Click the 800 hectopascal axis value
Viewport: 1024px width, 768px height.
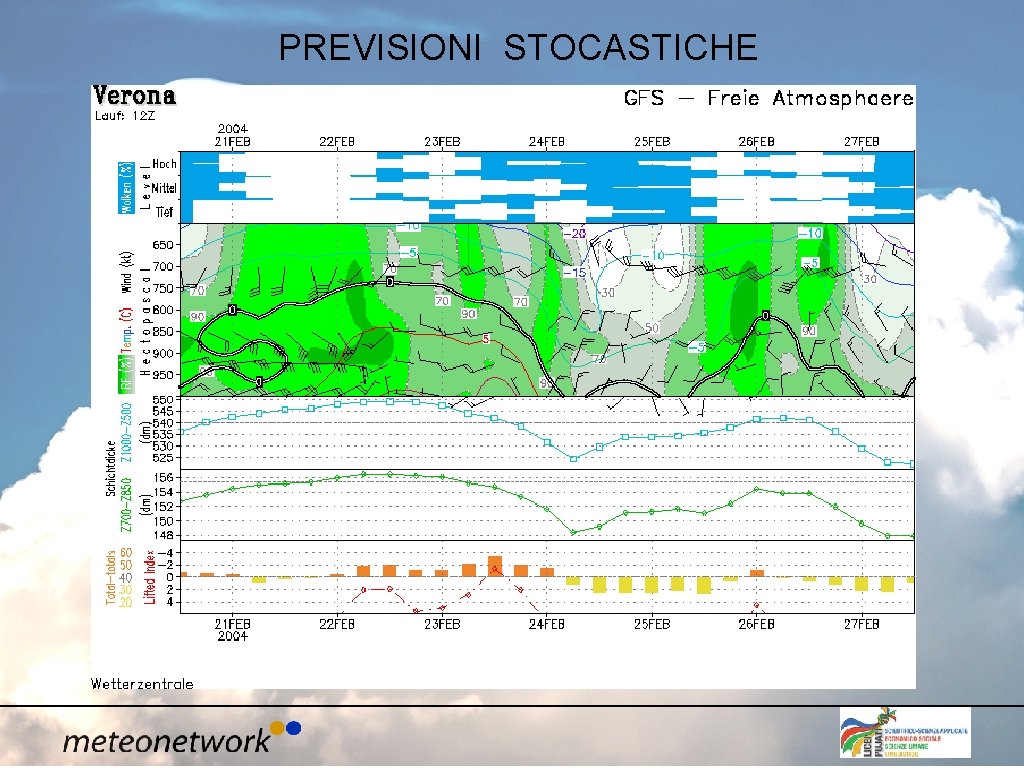pos(163,310)
